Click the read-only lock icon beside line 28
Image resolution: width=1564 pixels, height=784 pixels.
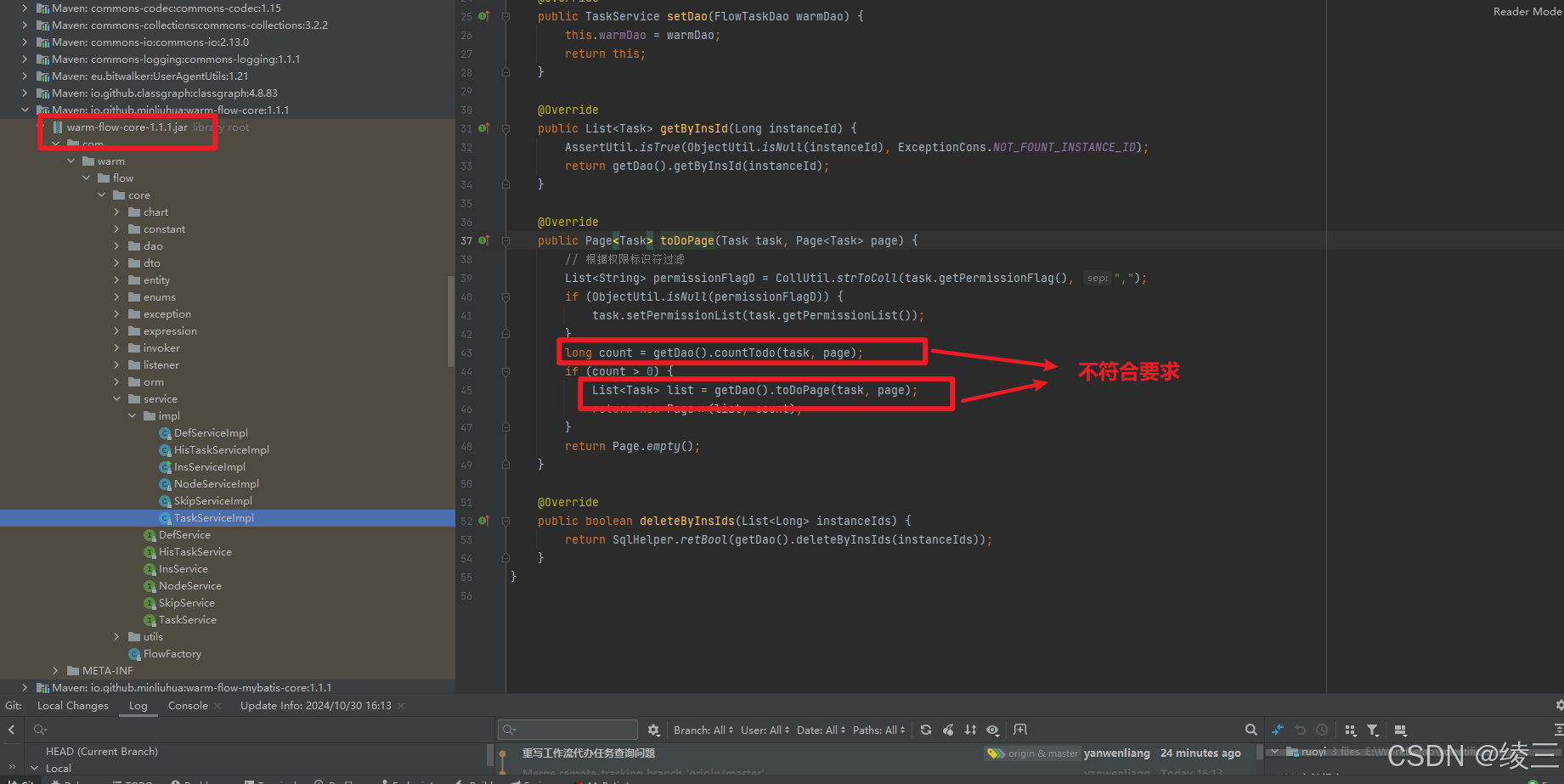(505, 72)
